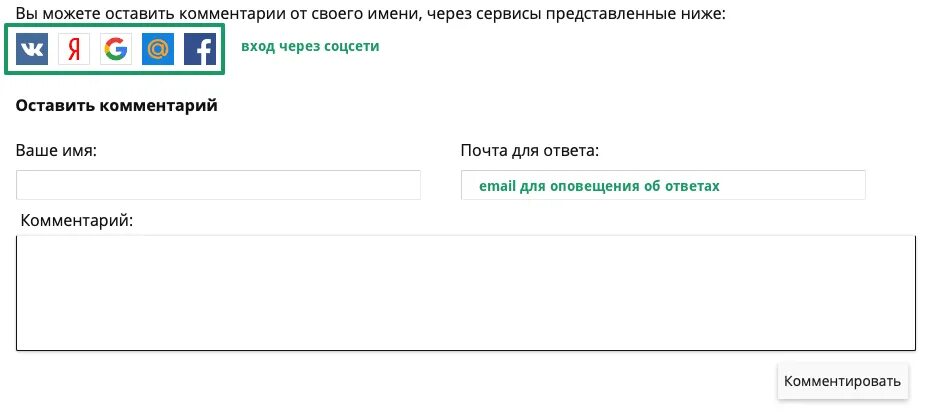Choose the Yandex login icon
Image resolution: width=931 pixels, height=412 pixels.
pyautogui.click(x=74, y=49)
